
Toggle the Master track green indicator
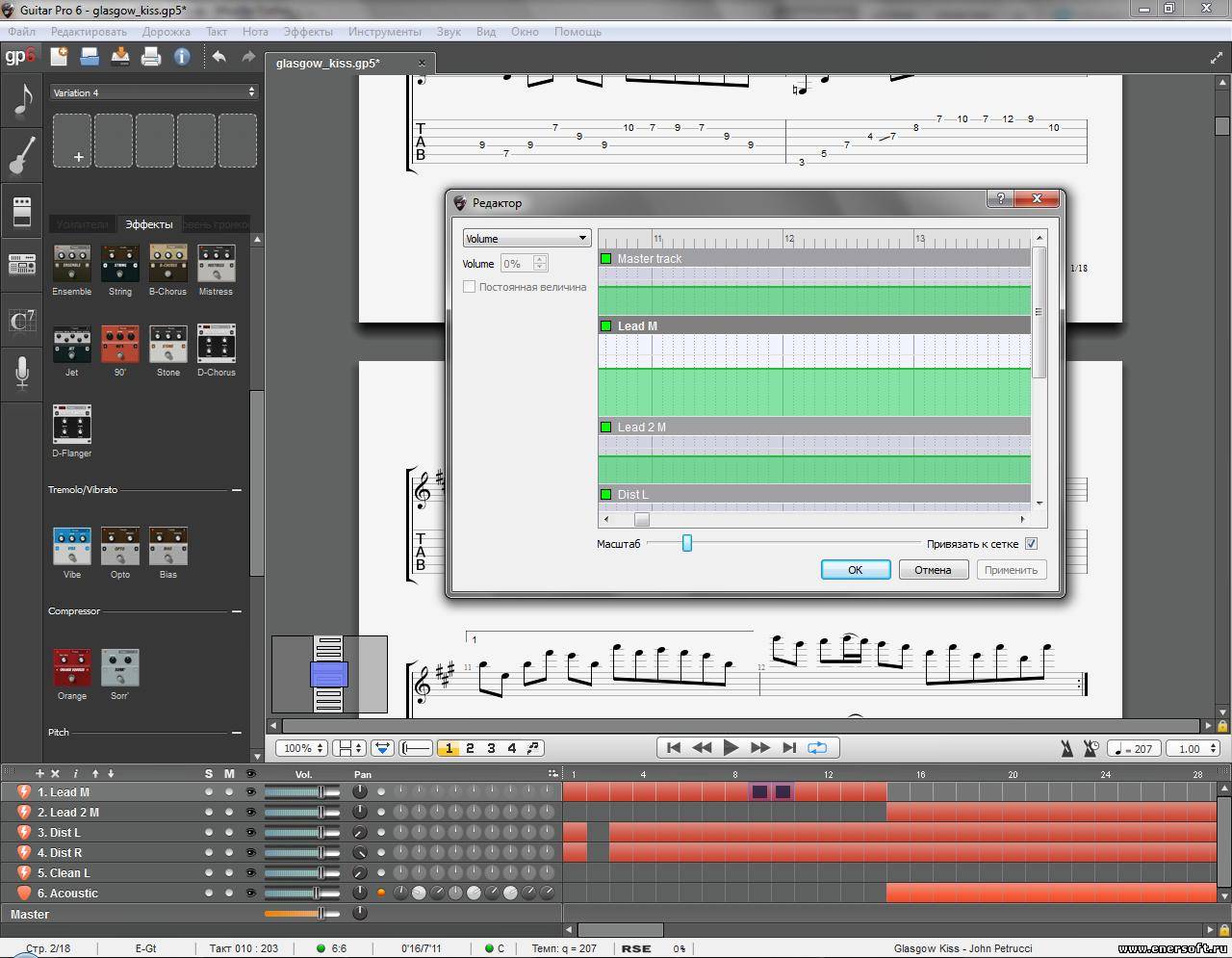click(606, 259)
